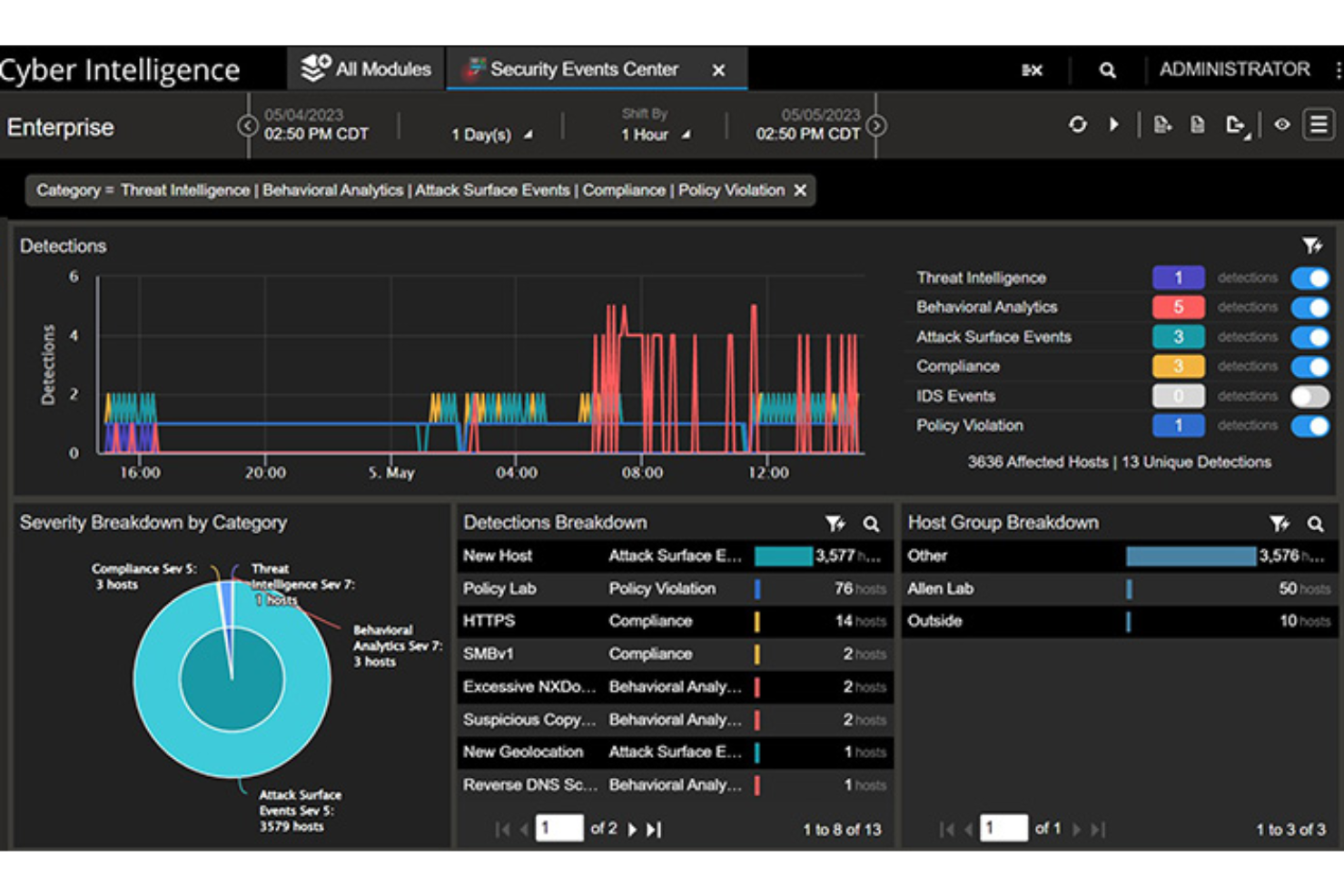Click the play arrow next to refresh

point(1114,124)
